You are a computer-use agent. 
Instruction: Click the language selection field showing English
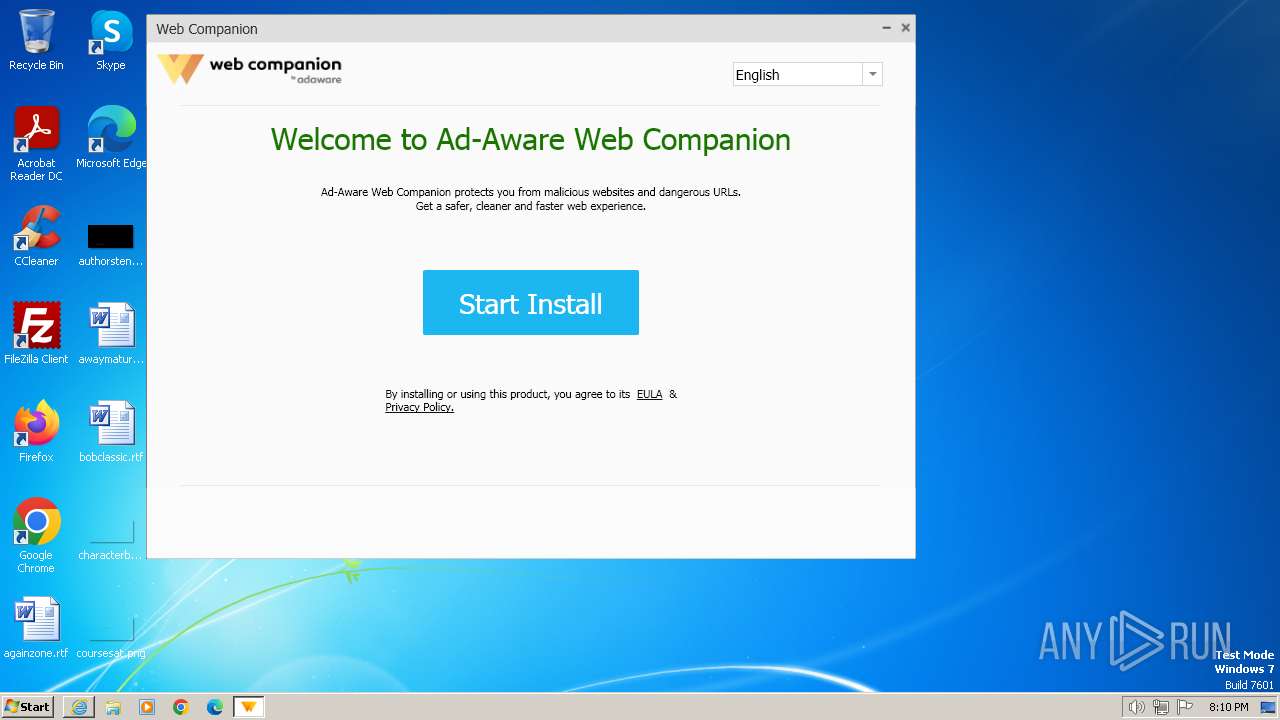point(798,74)
